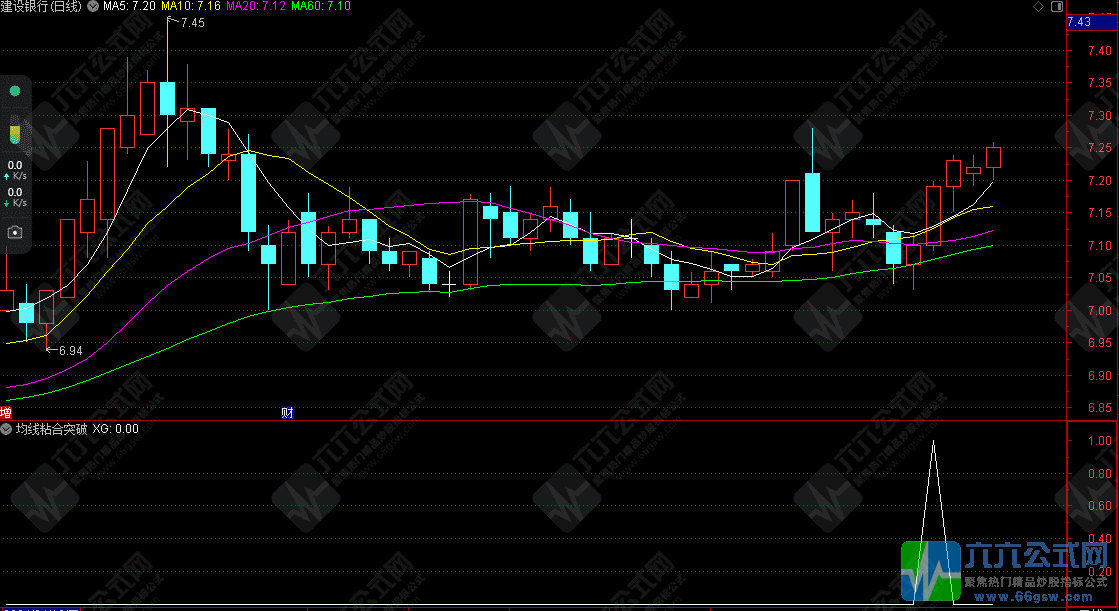Click the MA10: 7.16 label
The width and height of the screenshot is (1119, 611).
pos(191,6)
